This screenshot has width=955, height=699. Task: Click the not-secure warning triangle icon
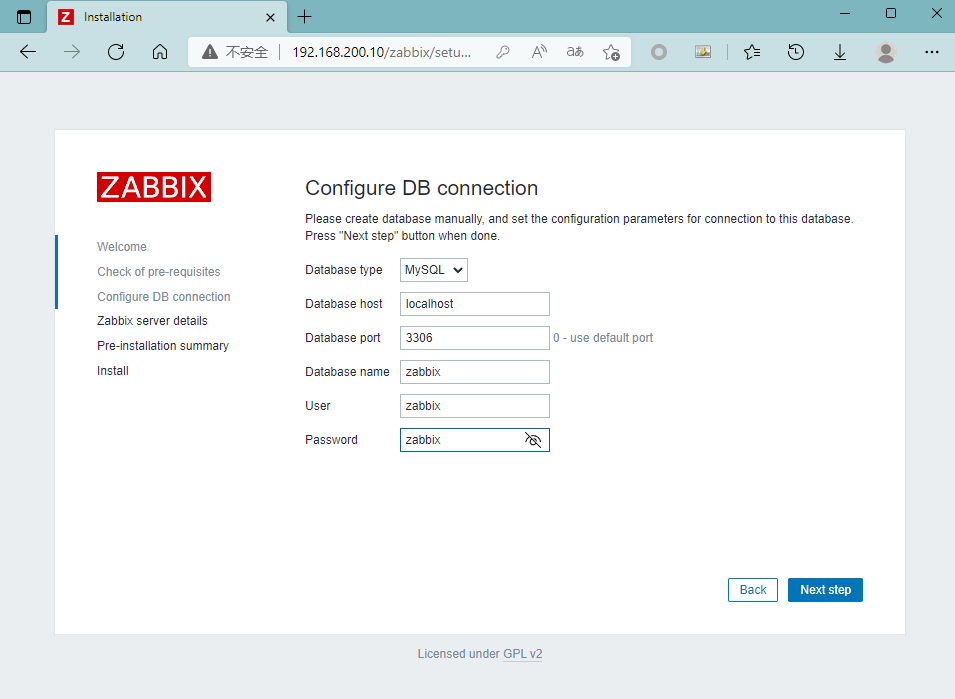[x=210, y=52]
